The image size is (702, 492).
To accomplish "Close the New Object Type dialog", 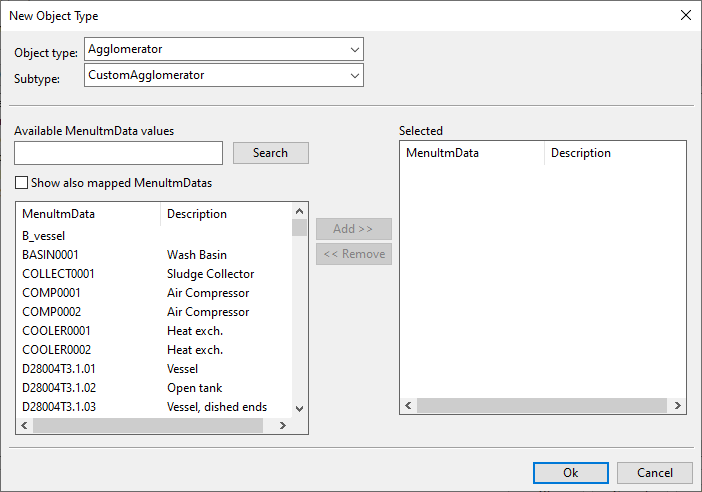I will pos(685,15).
